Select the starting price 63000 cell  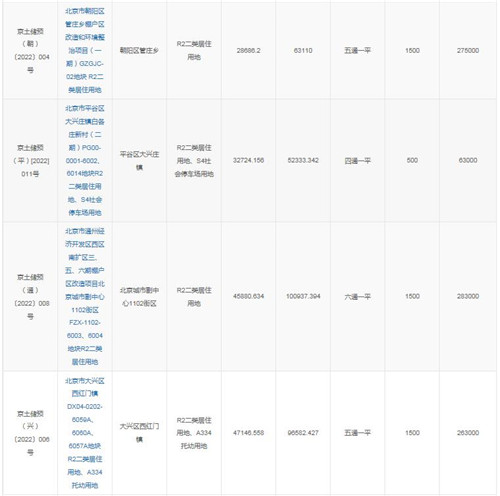tap(468, 160)
